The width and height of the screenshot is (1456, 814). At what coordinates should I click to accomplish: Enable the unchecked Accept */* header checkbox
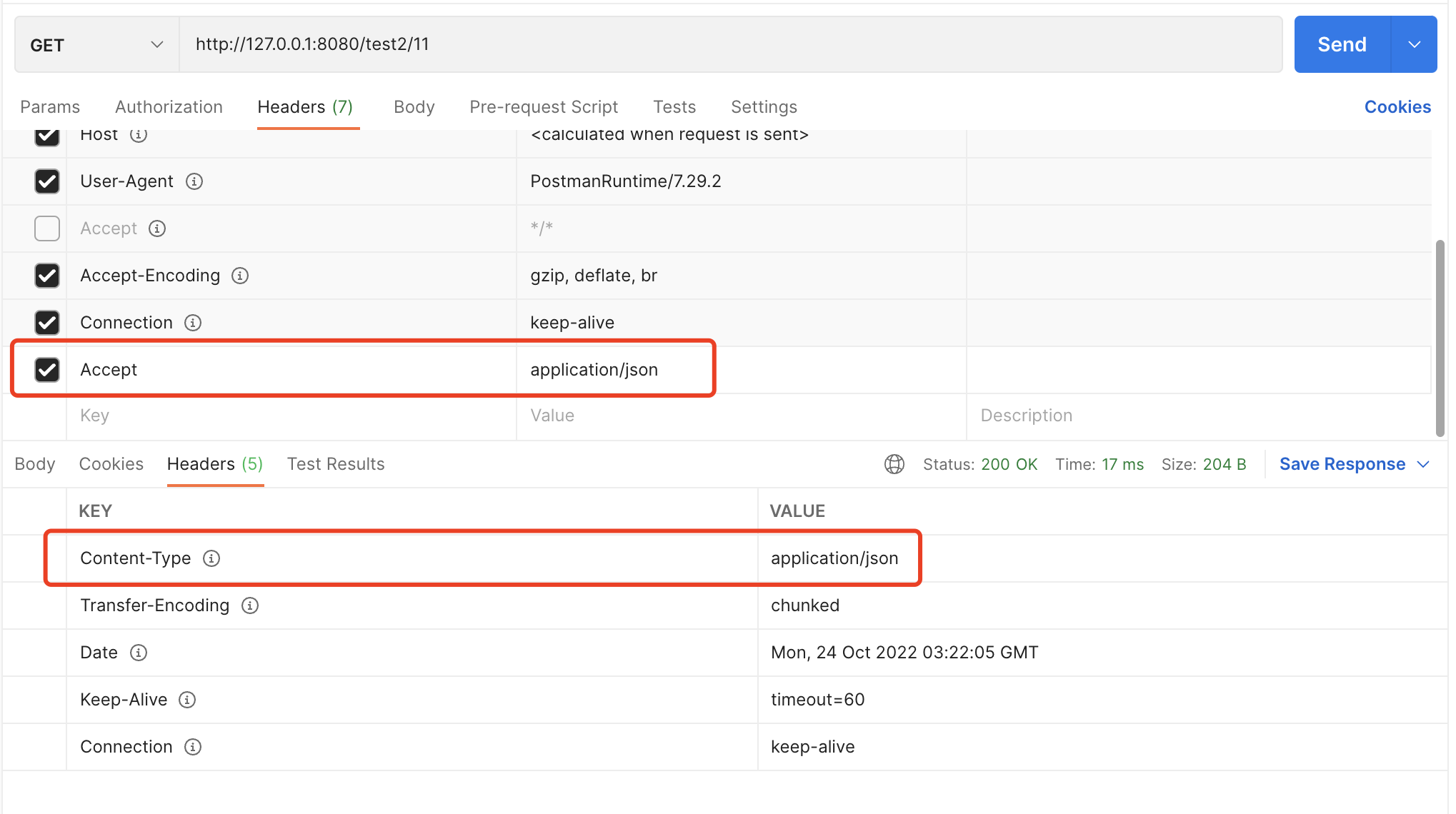pos(47,228)
